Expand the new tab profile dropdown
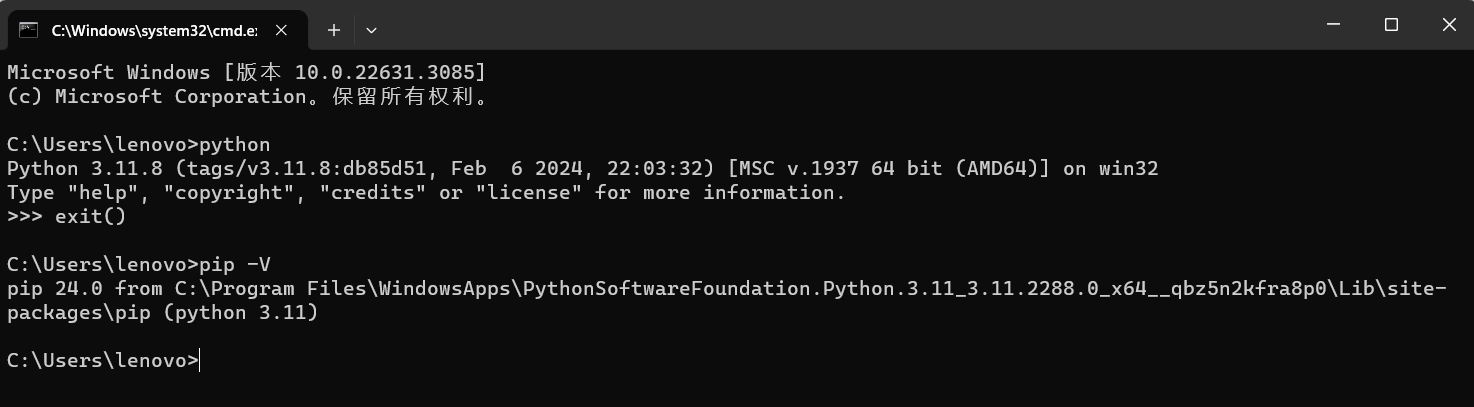The width and height of the screenshot is (1474, 407). (x=371, y=30)
